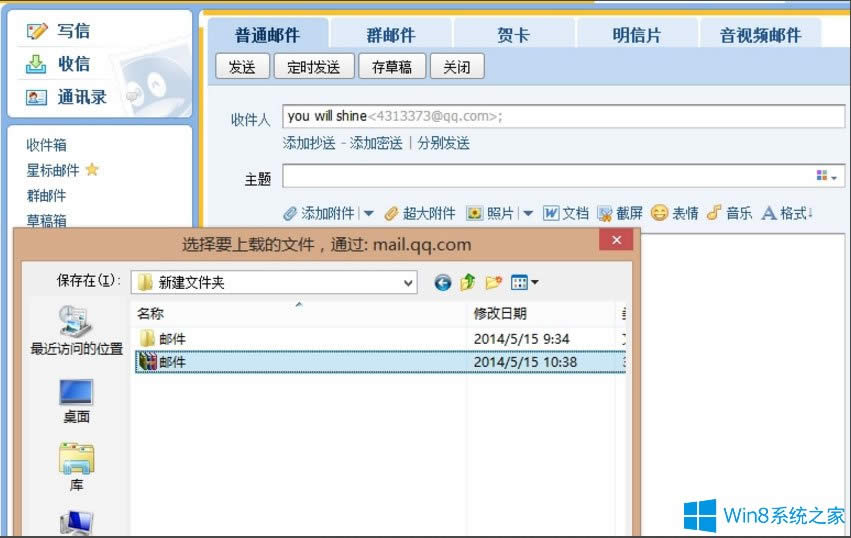Click the 照片 photo icon
The width and height of the screenshot is (851, 538).
point(475,213)
